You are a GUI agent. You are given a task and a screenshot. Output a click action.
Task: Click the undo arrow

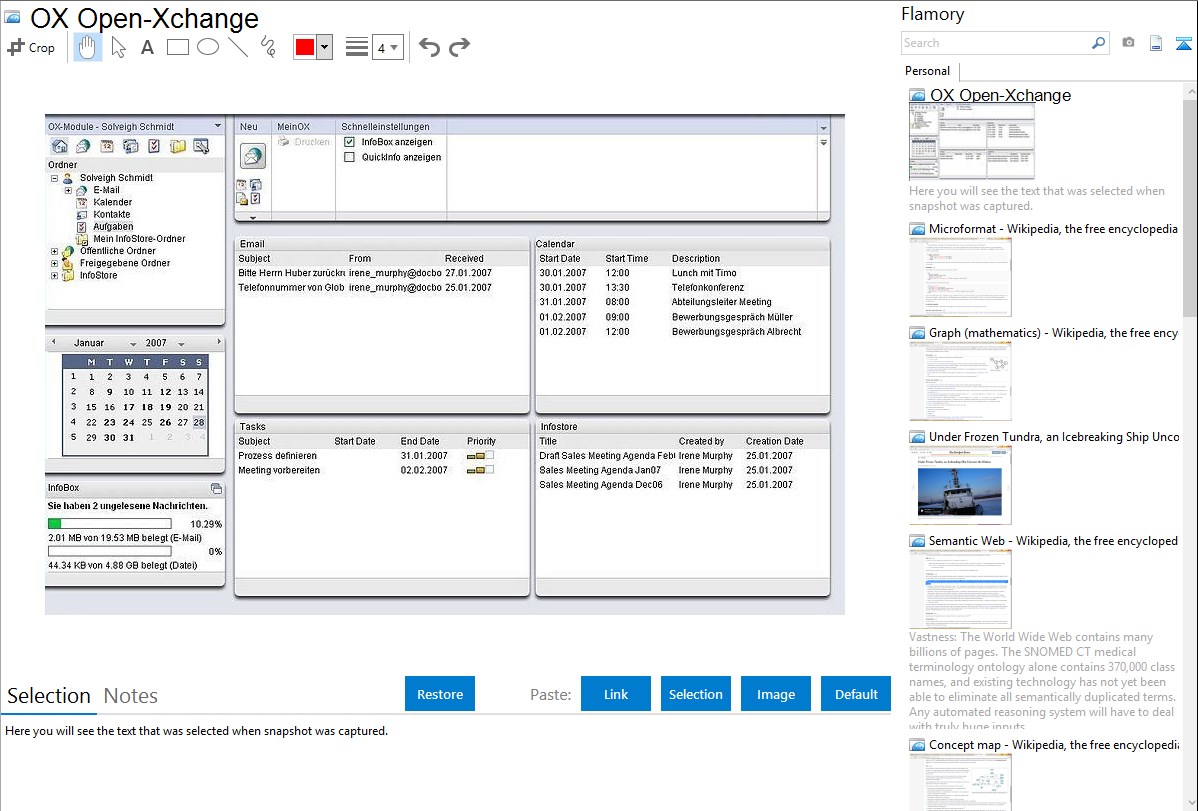(x=429, y=47)
